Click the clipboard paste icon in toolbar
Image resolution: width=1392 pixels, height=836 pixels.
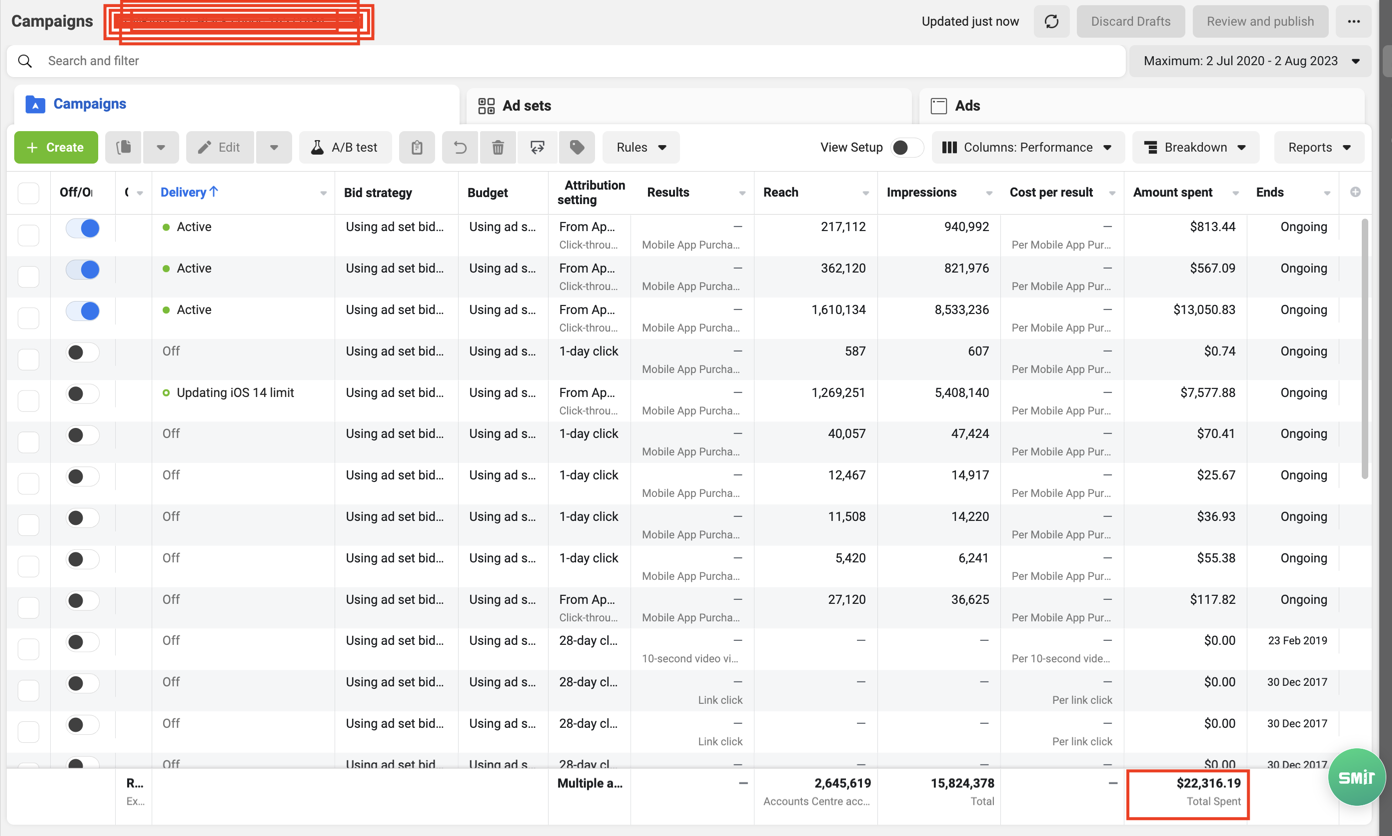[x=417, y=147]
